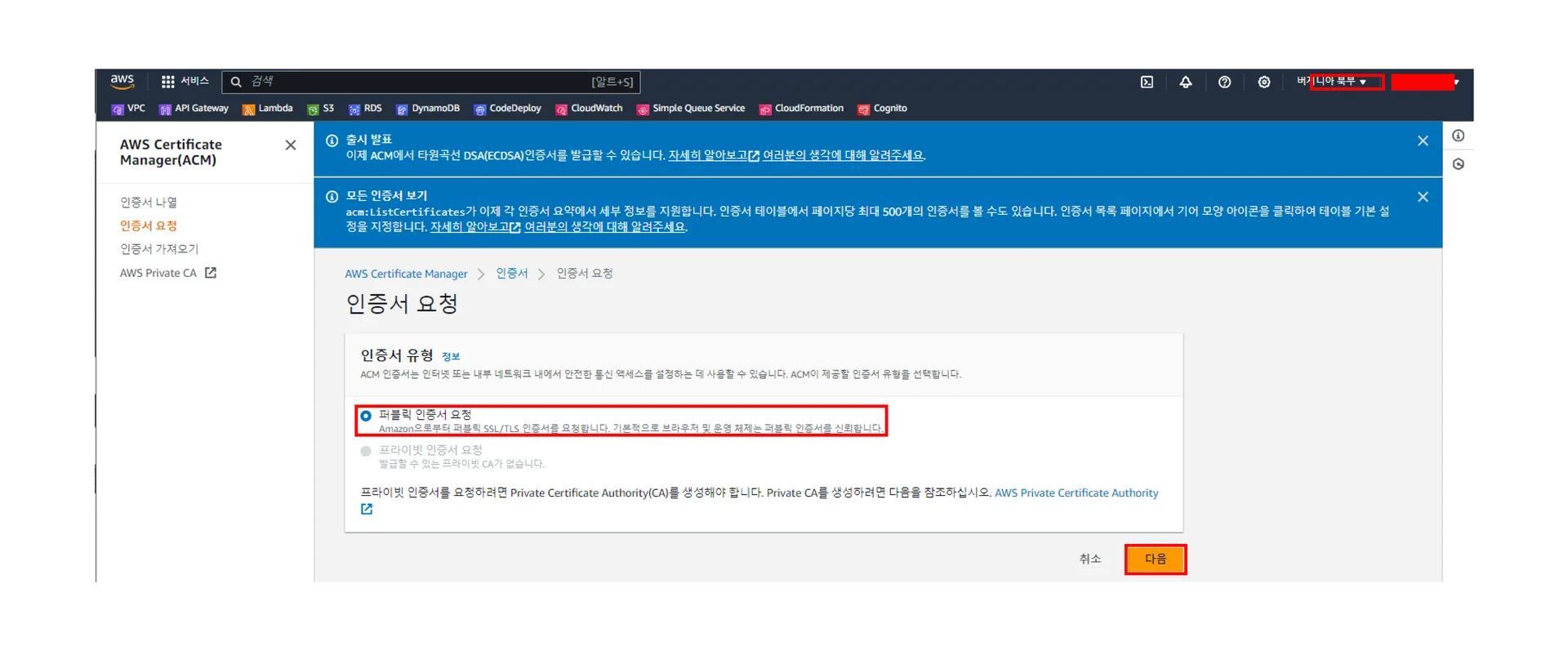Image resolution: width=1568 pixels, height=651 pixels.
Task: Open the info panel icon on right edge
Action: click(x=1458, y=136)
